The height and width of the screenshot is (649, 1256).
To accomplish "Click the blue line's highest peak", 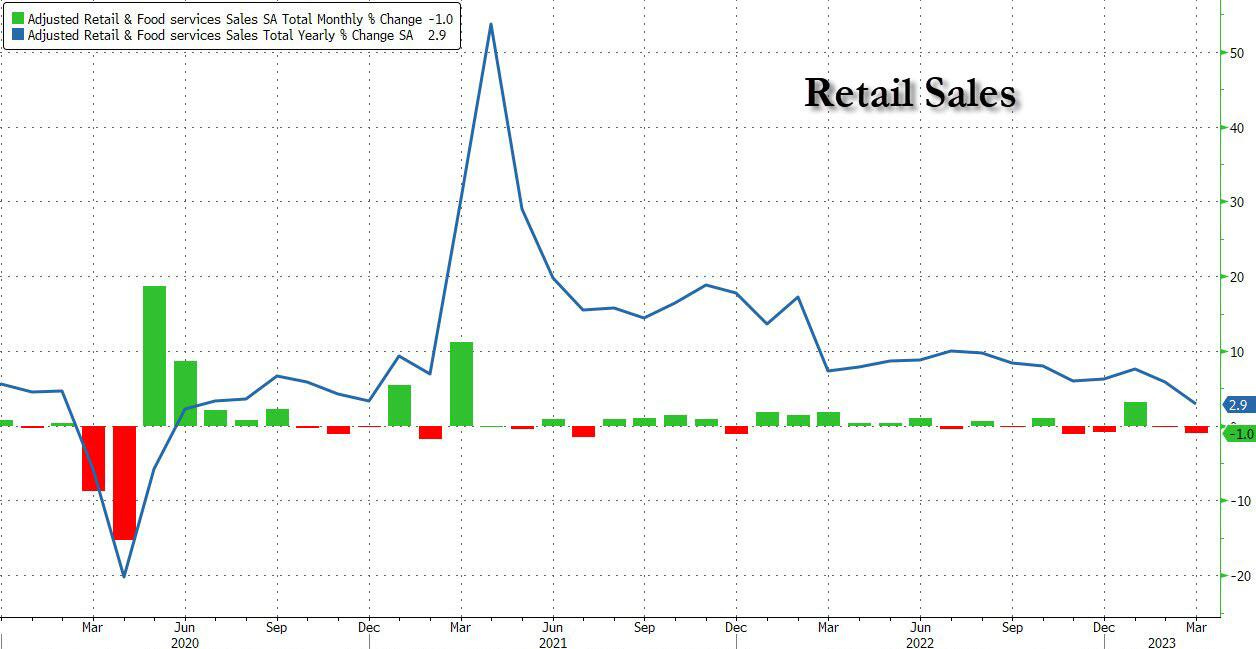I will pos(490,24).
